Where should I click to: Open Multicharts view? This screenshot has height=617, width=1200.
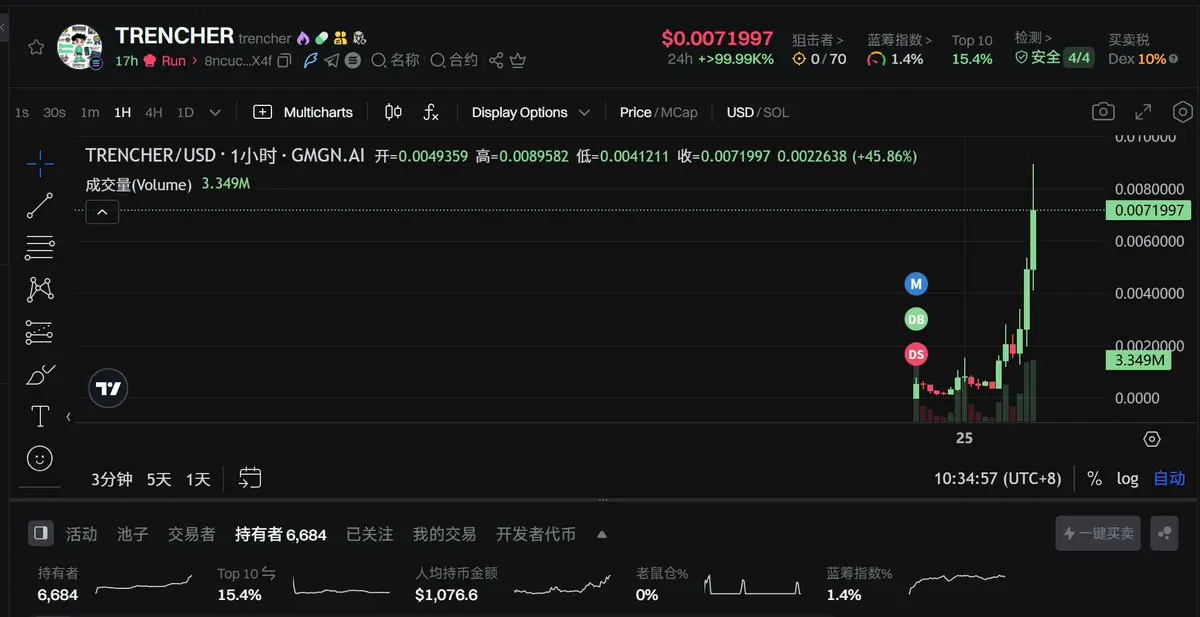click(303, 113)
